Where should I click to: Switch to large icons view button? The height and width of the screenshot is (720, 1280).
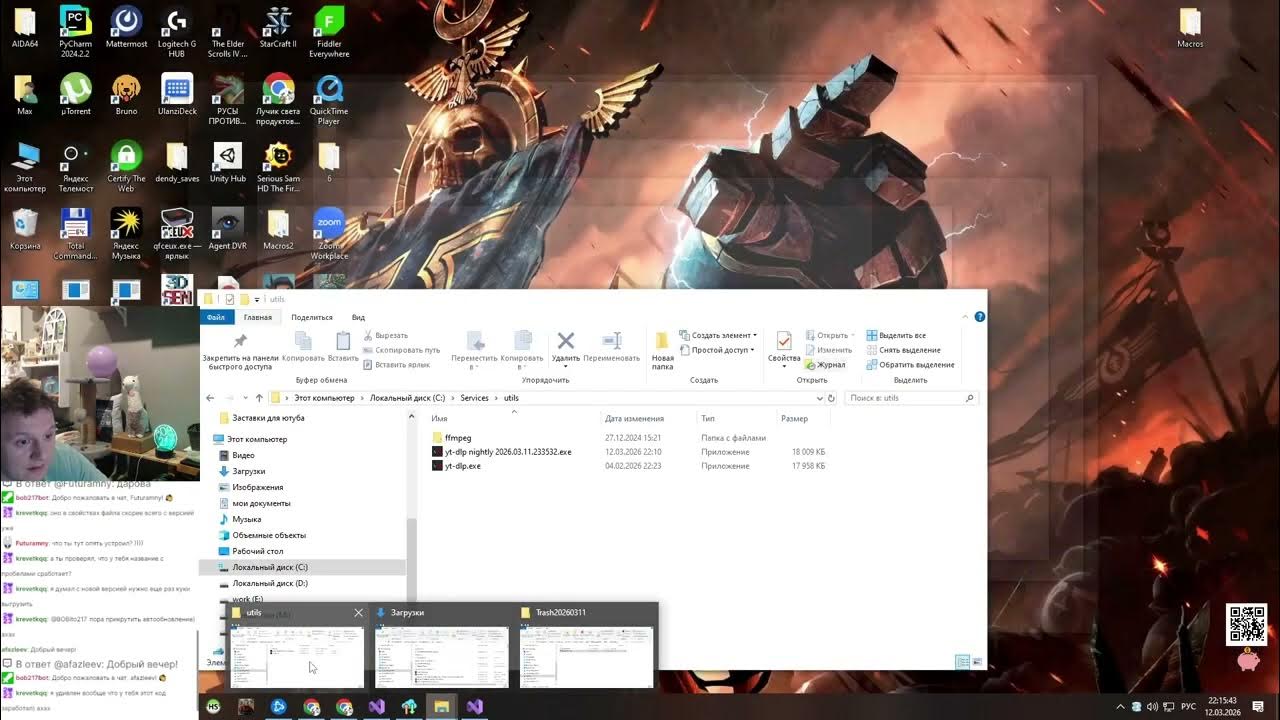point(977,662)
